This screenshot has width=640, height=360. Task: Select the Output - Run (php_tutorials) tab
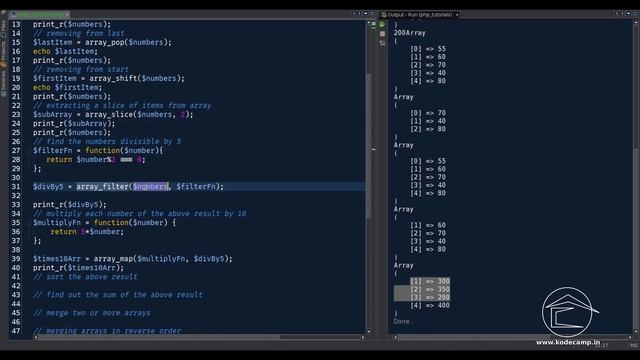pos(420,15)
